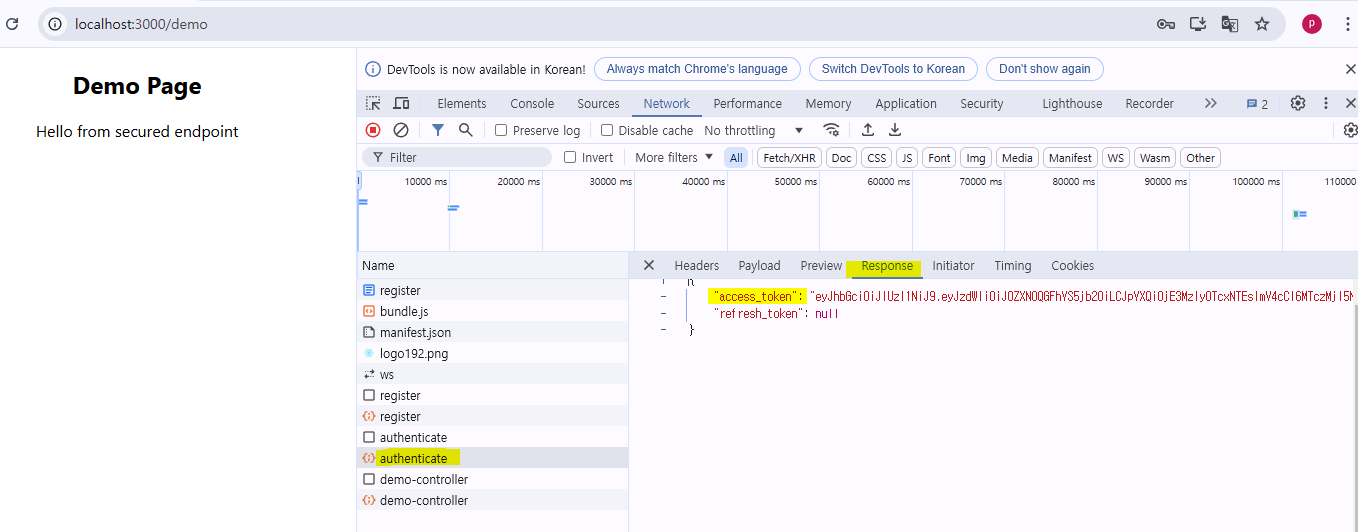Select the logo192.png request
The image size is (1358, 532).
click(493, 353)
